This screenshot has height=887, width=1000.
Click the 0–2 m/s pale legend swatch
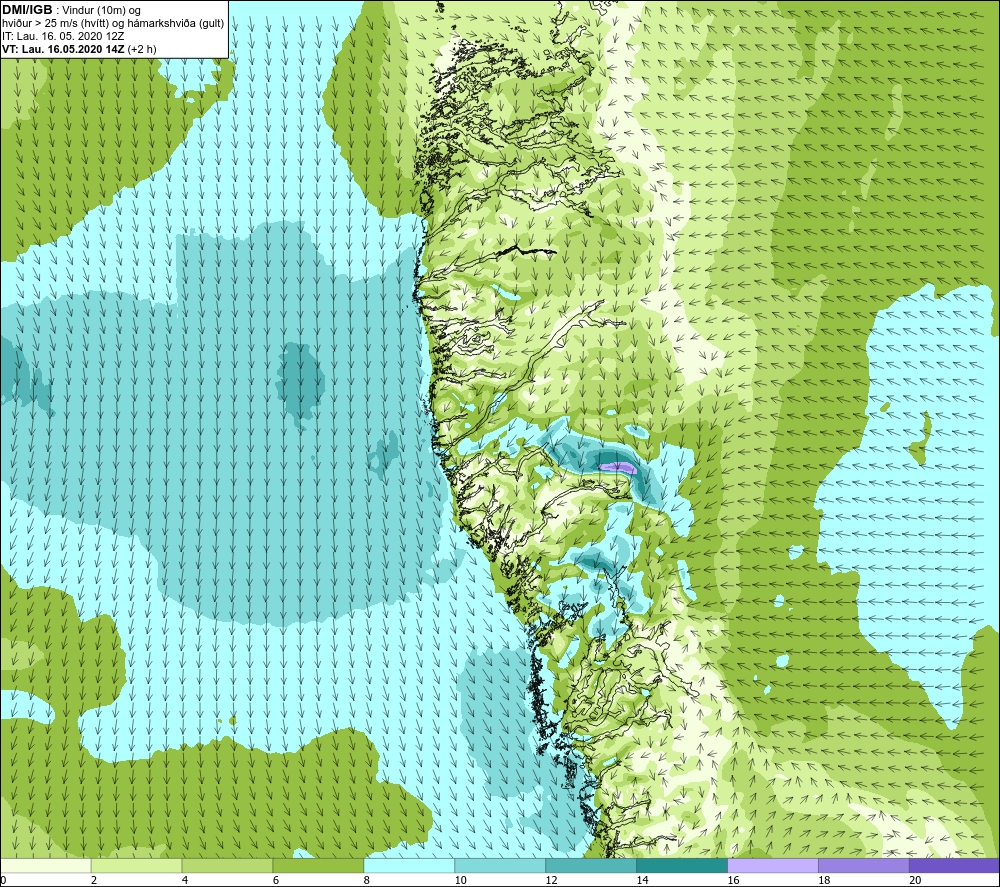(x=46, y=865)
